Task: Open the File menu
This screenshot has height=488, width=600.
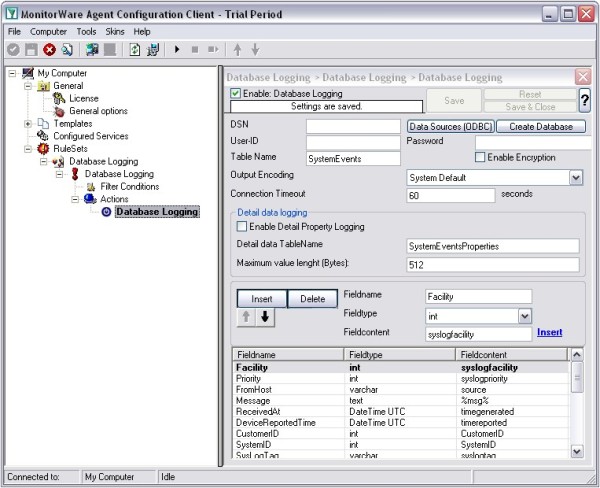Action: 14,31
